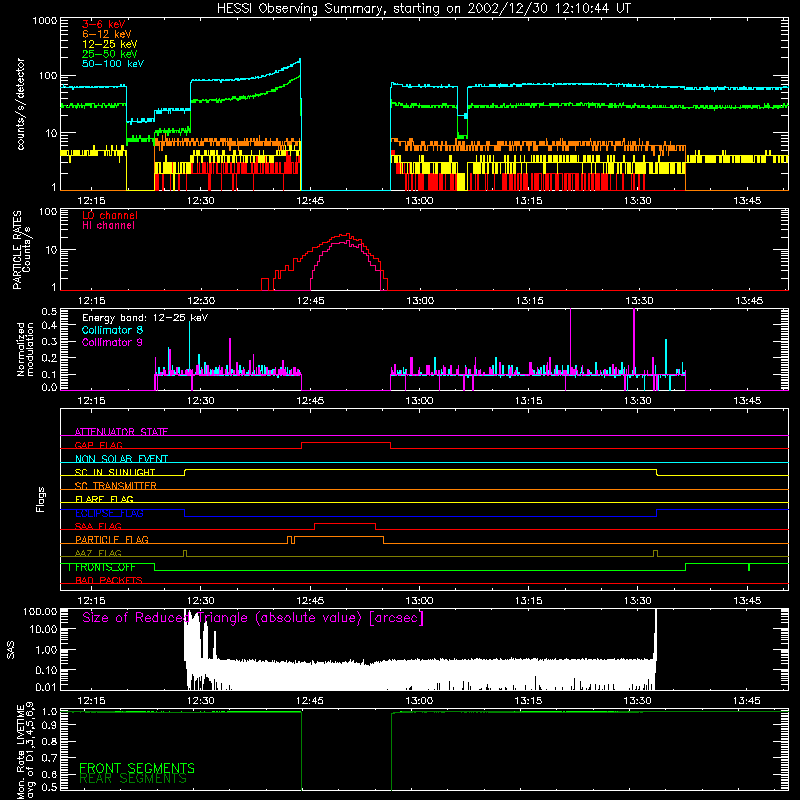Select the FRONT SEGMENTS legend label
The height and width of the screenshot is (800, 800).
[137, 768]
